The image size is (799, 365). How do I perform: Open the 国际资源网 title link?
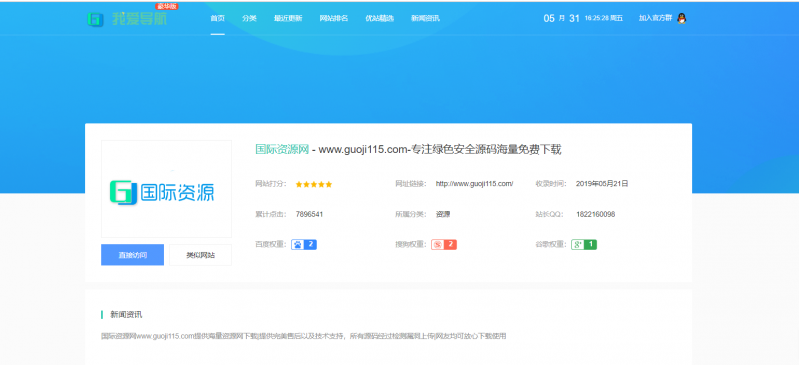(282, 150)
